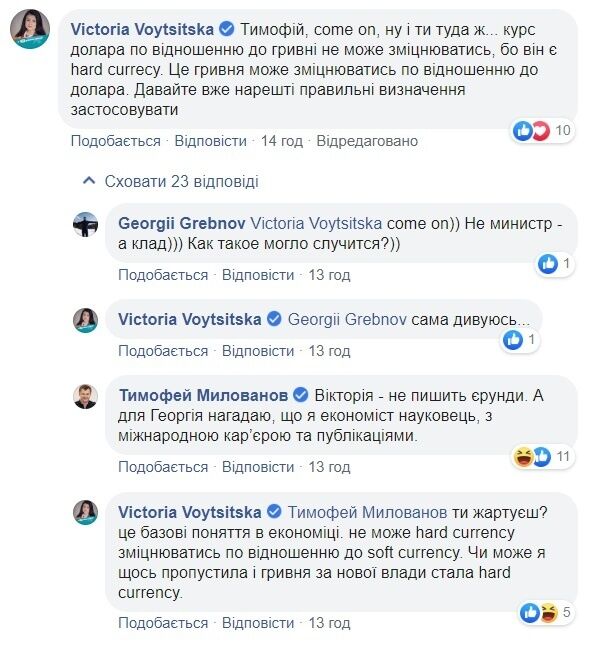Reply to Georgii Grebnov's comment
The height and width of the screenshot is (646, 616).
click(255, 274)
